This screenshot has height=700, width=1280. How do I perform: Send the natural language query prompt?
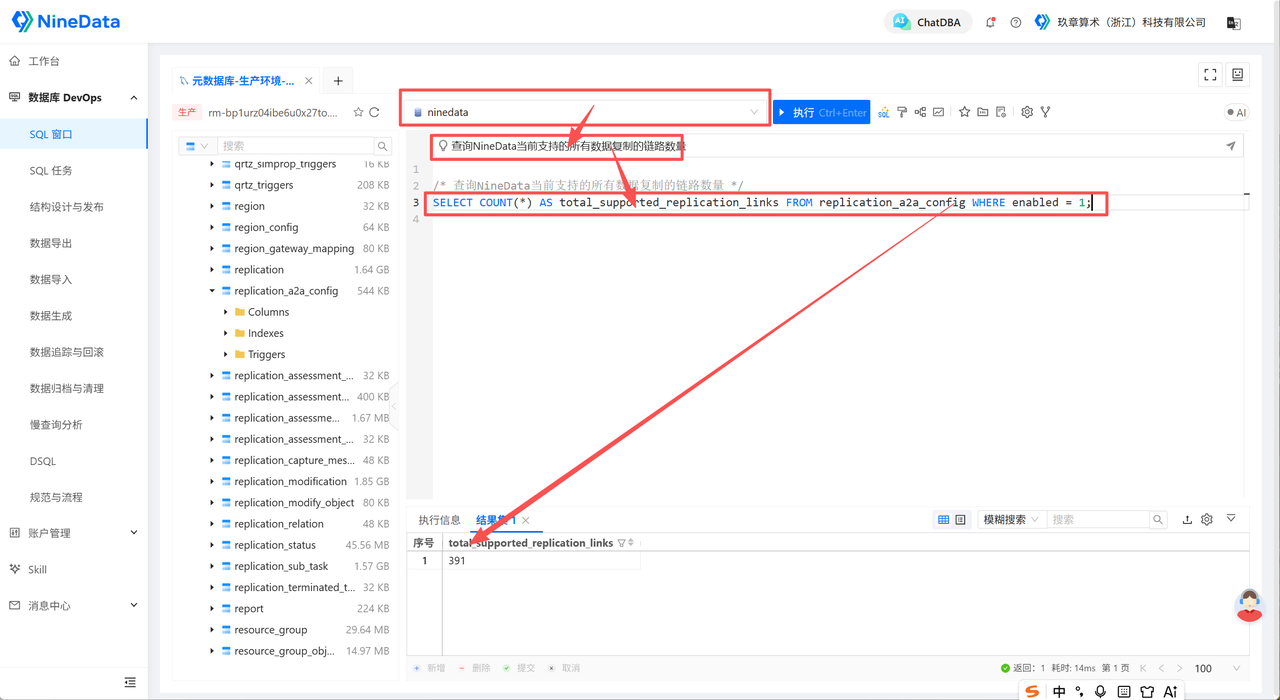click(x=1231, y=146)
